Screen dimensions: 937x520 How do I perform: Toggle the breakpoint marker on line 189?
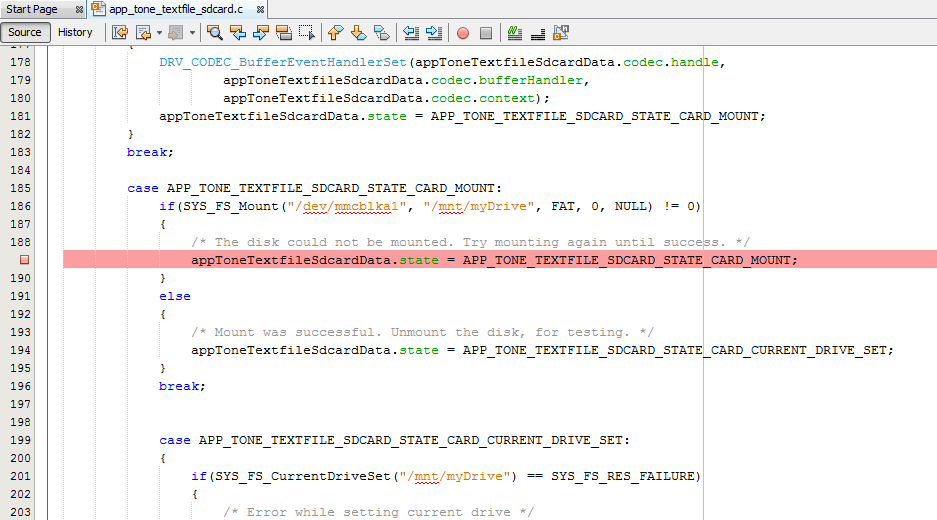point(25,259)
